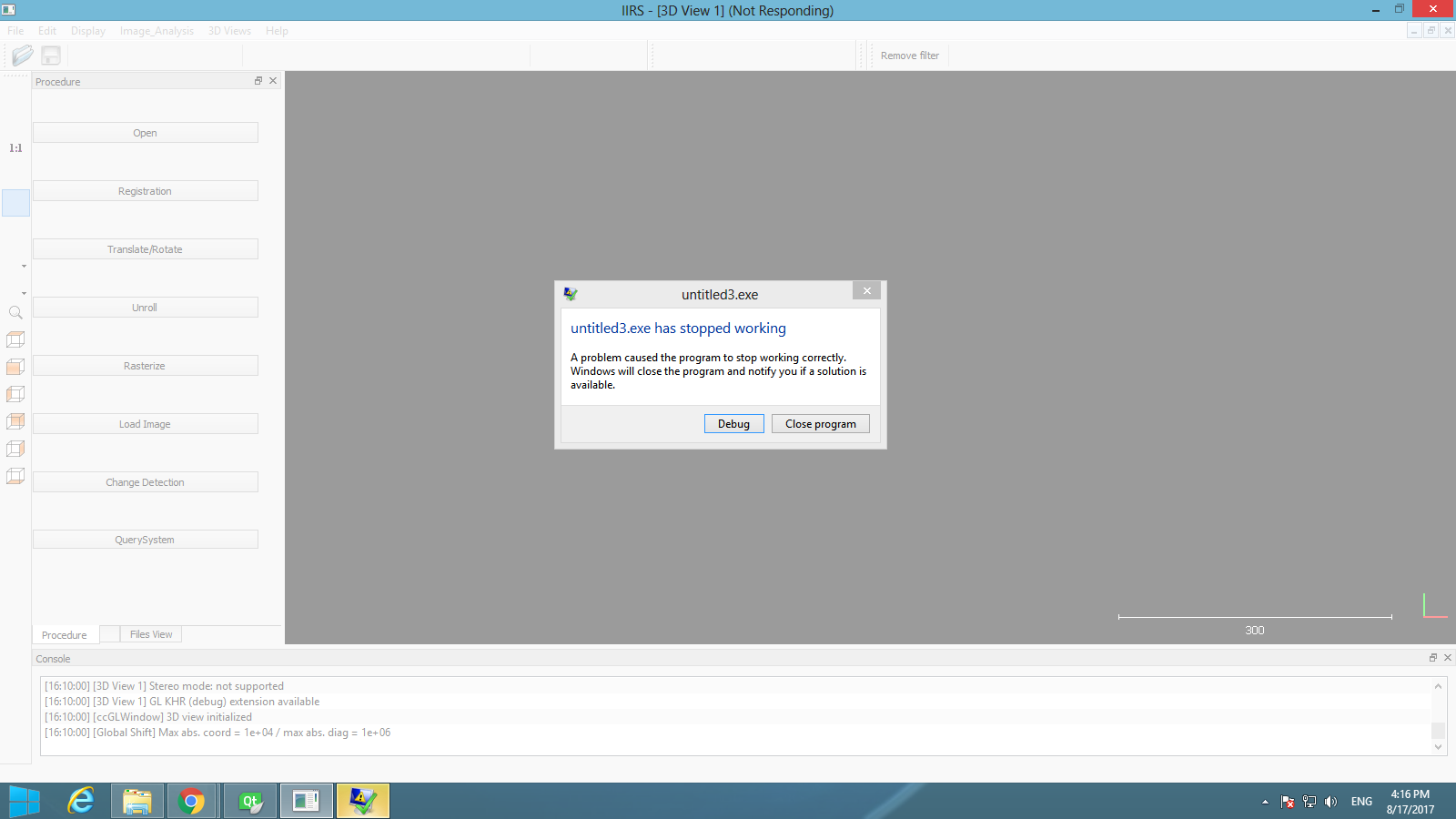Image resolution: width=1456 pixels, height=819 pixels.
Task: Open the 3D Views menu
Action: [229, 31]
